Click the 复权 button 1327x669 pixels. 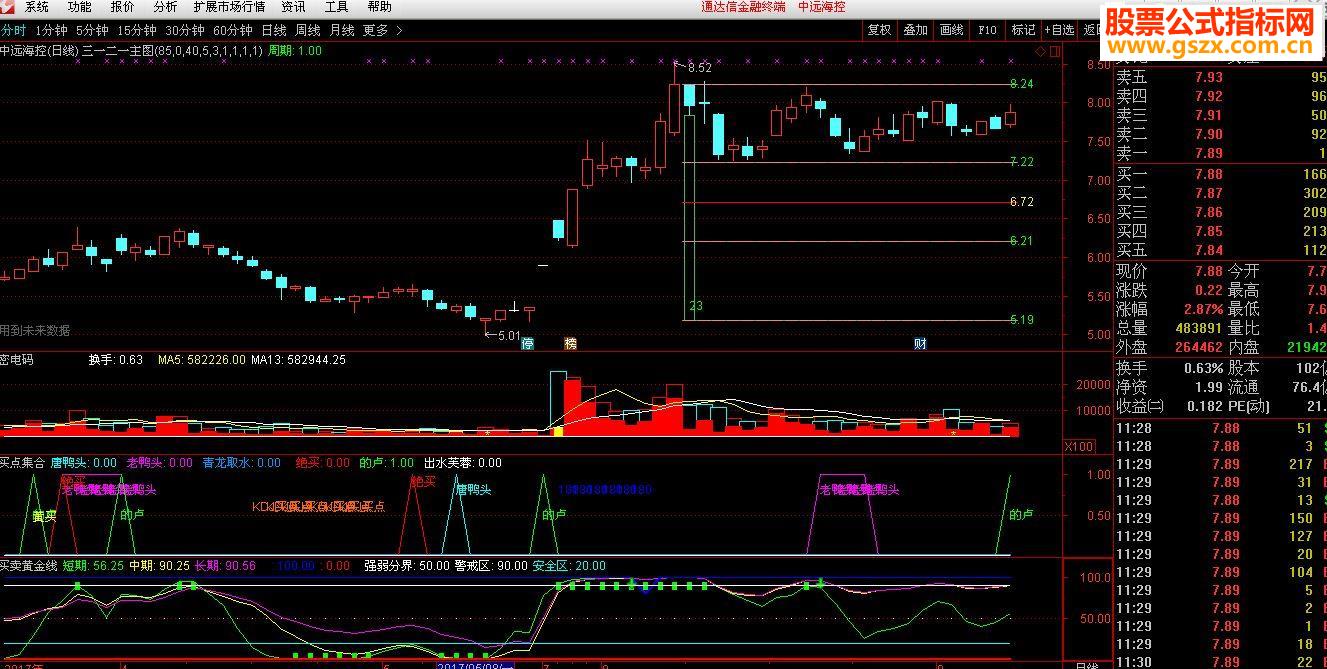(x=879, y=30)
